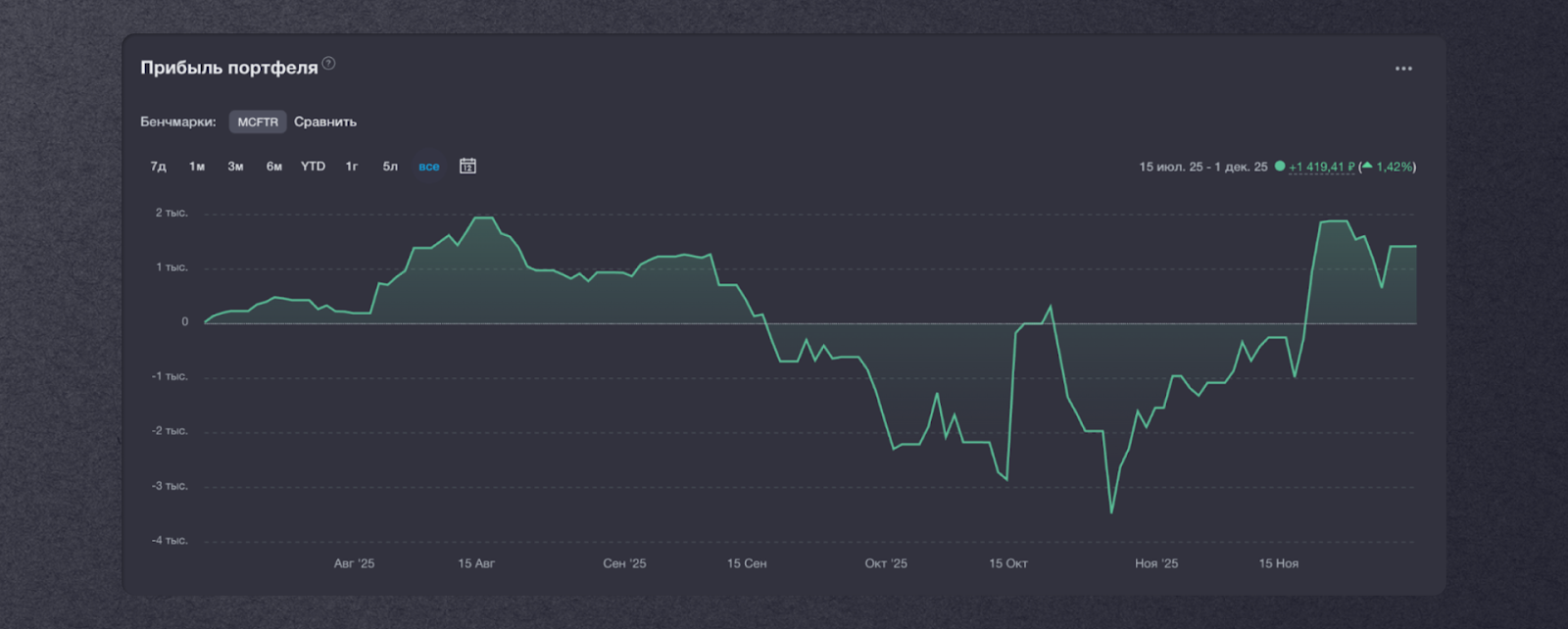Select the все all-time period
Viewport: 1568px width, 629px height.
[x=429, y=167]
